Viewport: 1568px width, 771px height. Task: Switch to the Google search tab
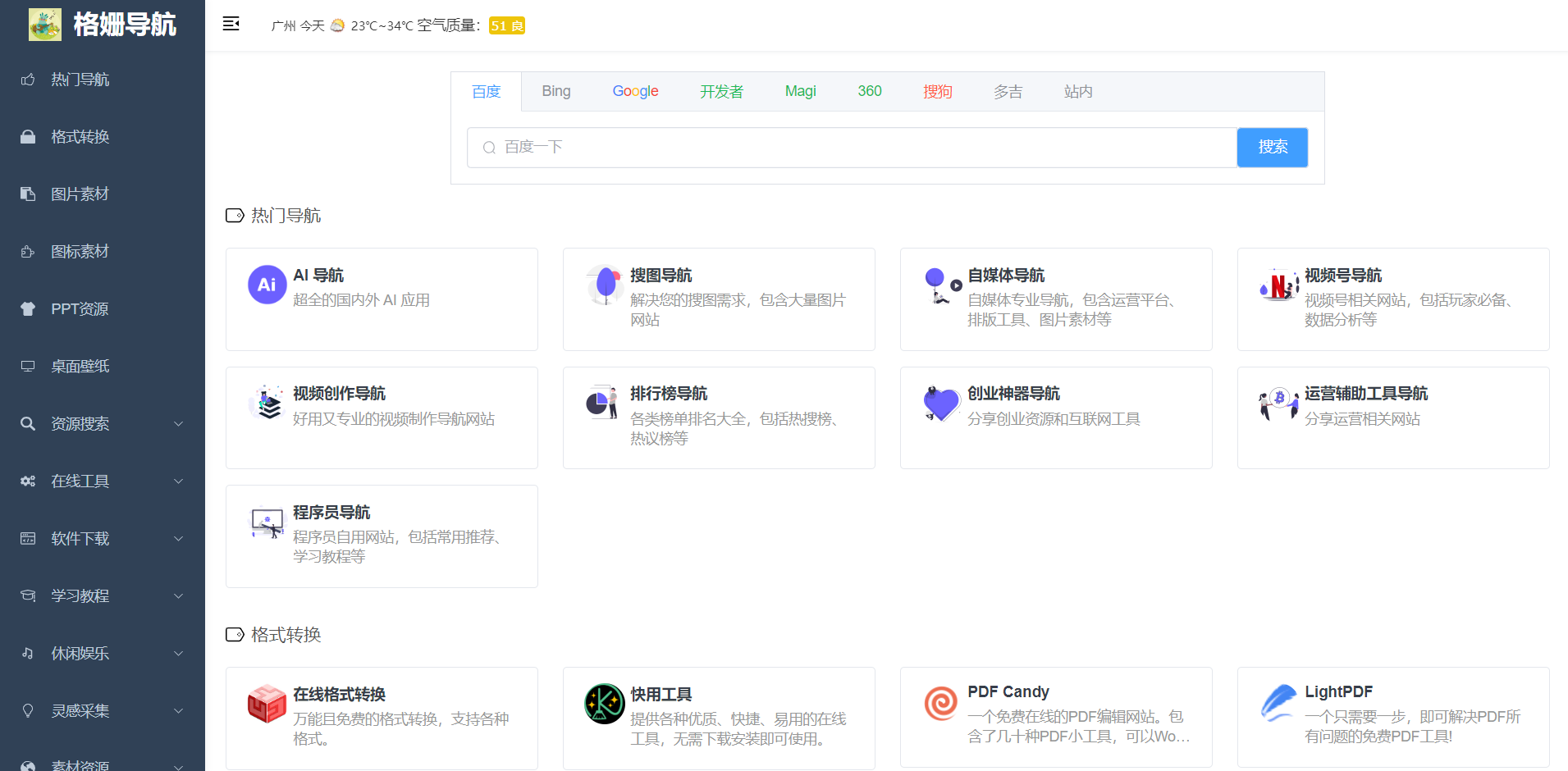pos(636,92)
